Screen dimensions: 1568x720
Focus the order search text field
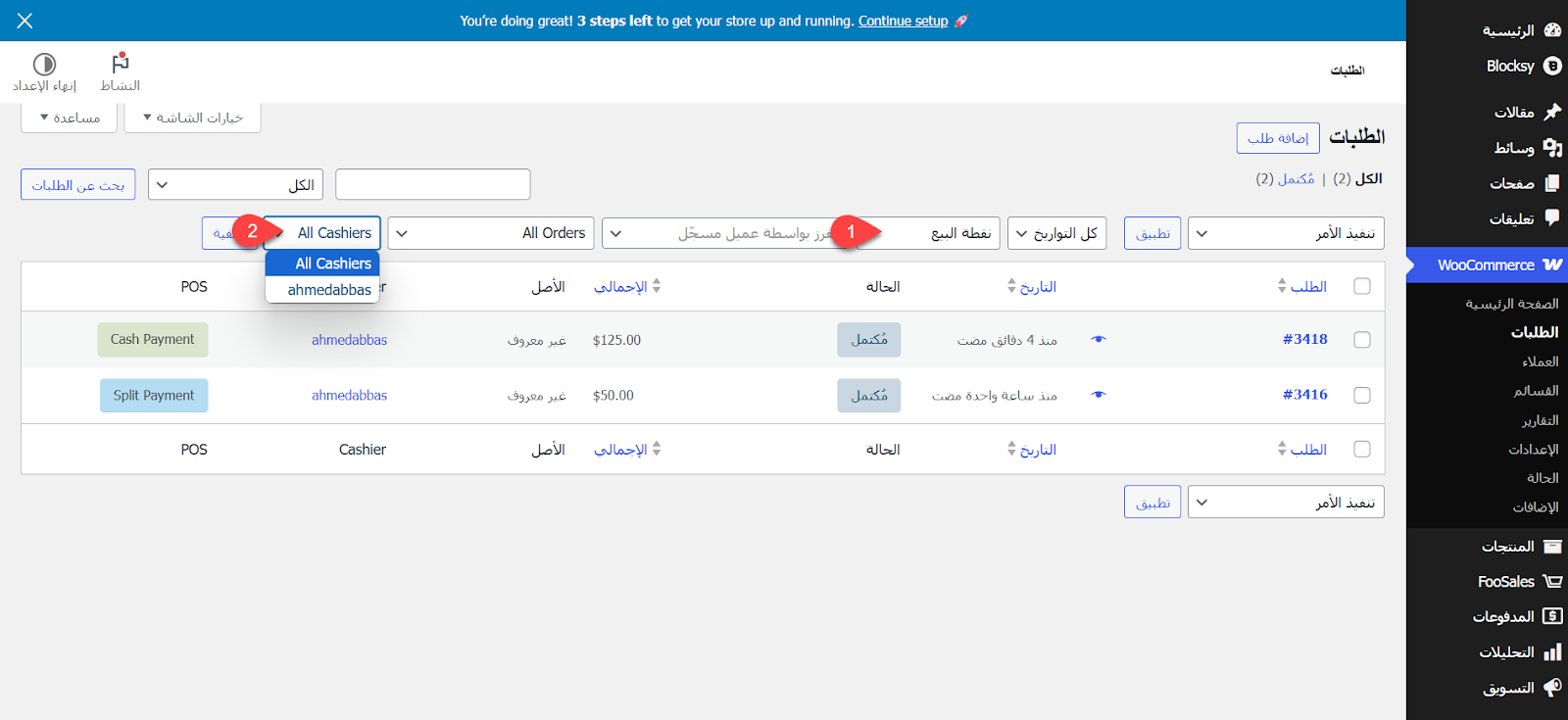pos(432,184)
